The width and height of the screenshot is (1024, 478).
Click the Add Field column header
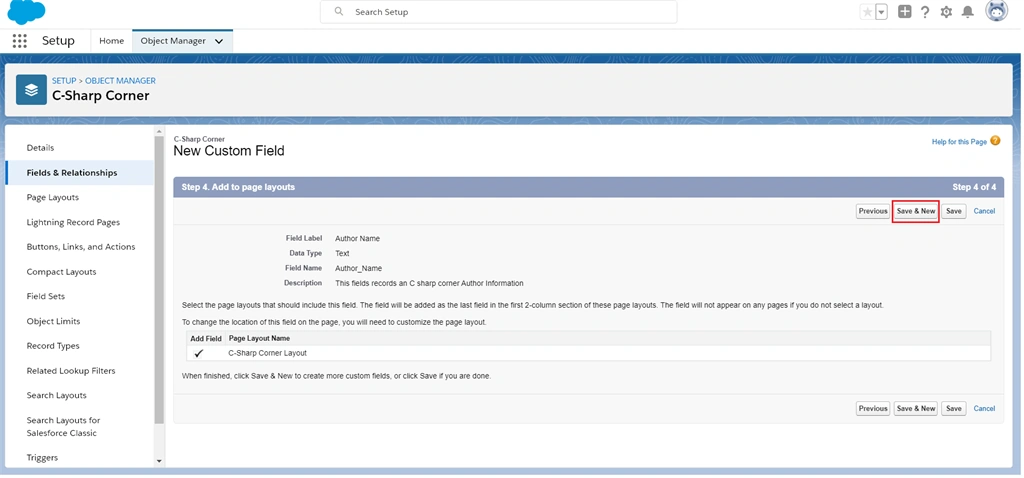[x=206, y=338]
